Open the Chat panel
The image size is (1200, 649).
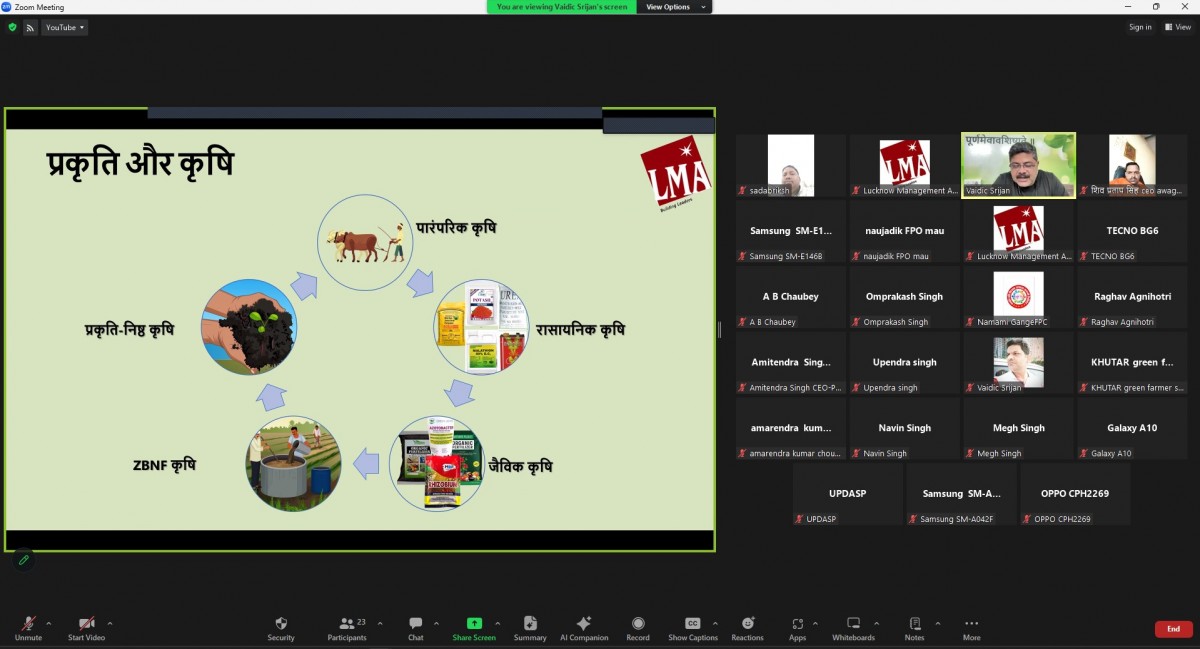[415, 628]
